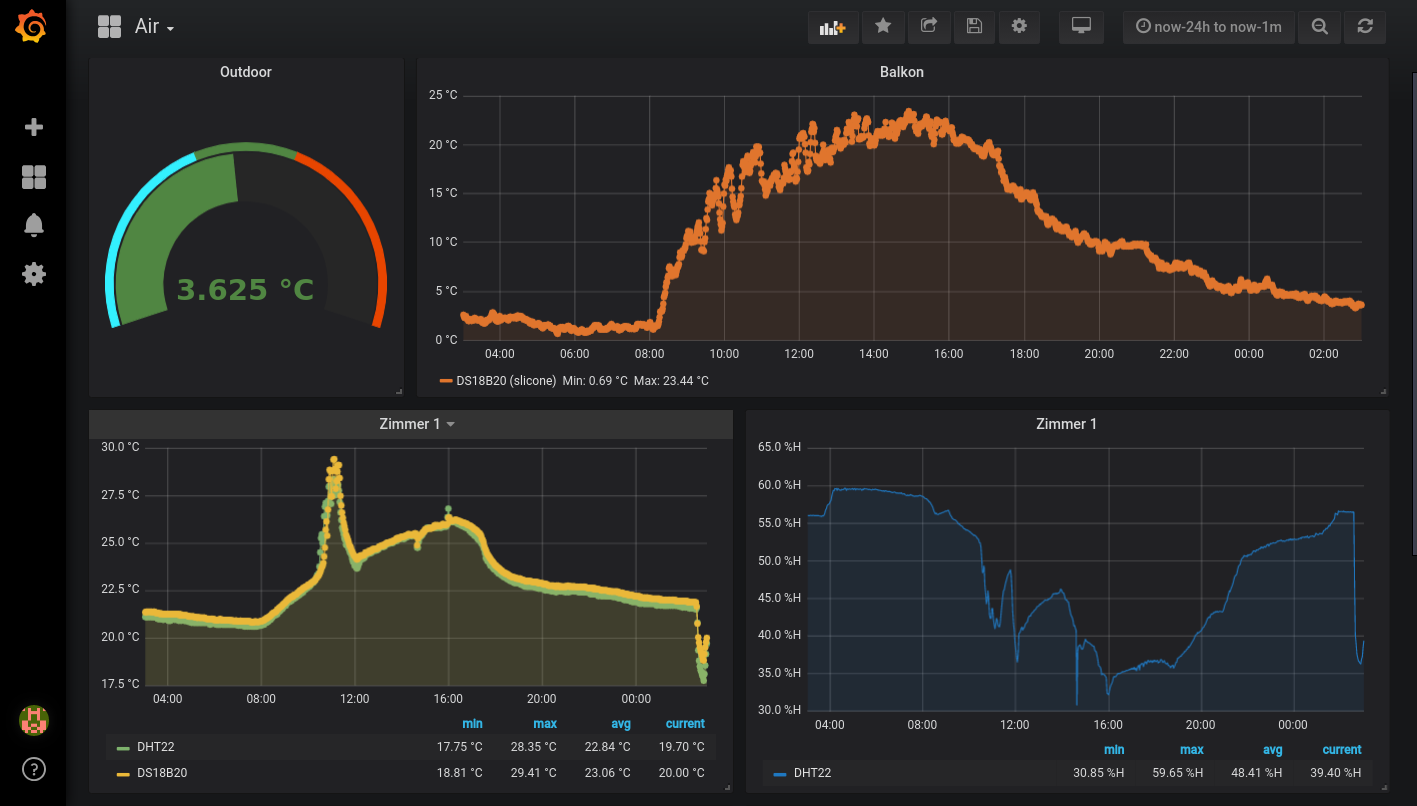Open the Dashboards grid icon in sidebar
This screenshot has height=806, width=1417.
pos(34,177)
